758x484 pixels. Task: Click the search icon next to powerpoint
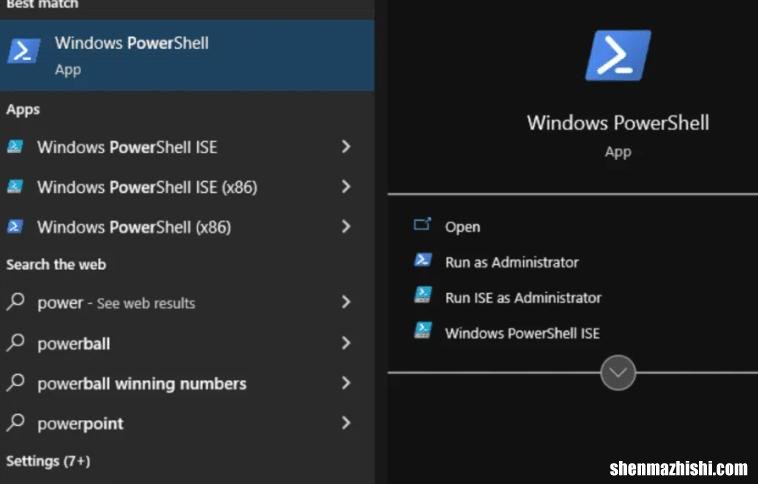coord(16,423)
